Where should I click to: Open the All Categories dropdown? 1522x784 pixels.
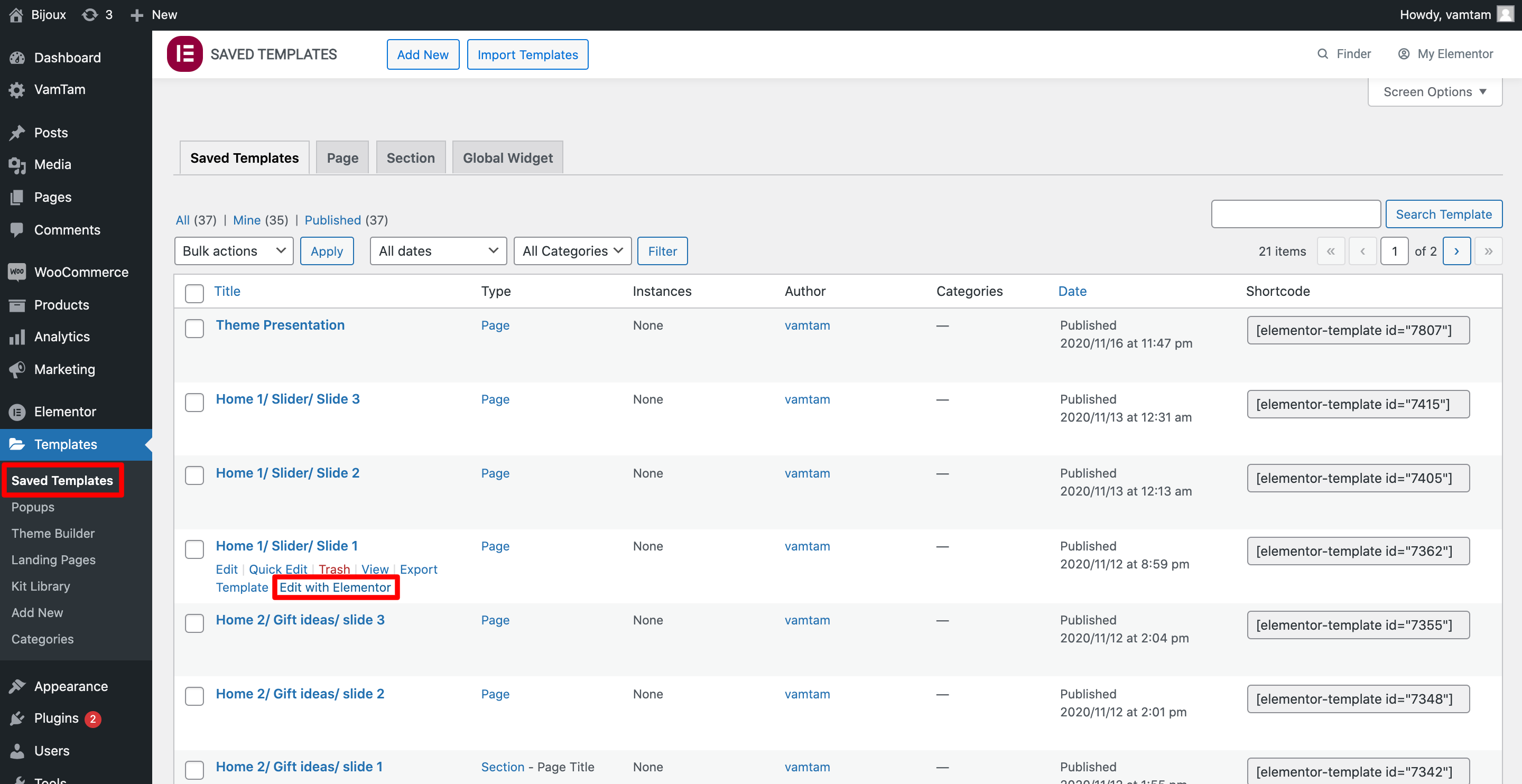coord(572,251)
